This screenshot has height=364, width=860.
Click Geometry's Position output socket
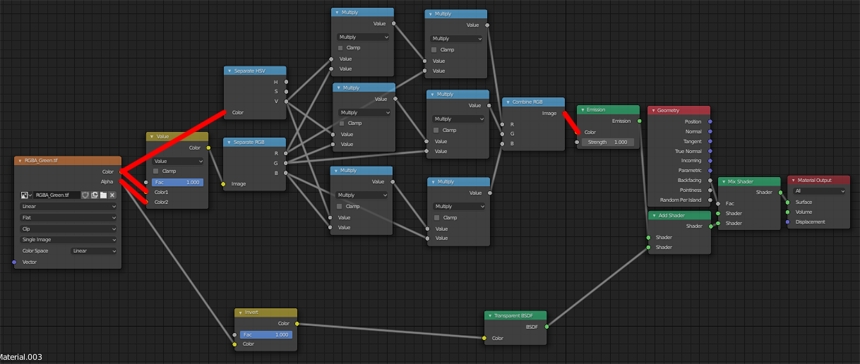(710, 121)
